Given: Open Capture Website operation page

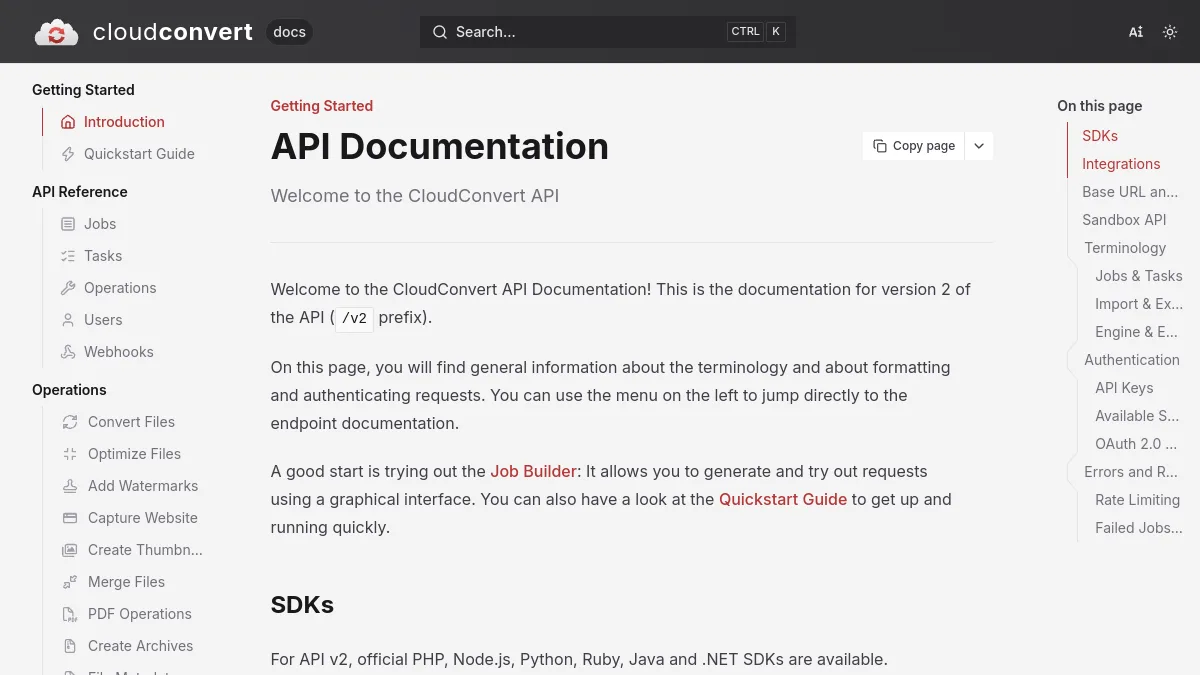Looking at the screenshot, I should tap(143, 518).
